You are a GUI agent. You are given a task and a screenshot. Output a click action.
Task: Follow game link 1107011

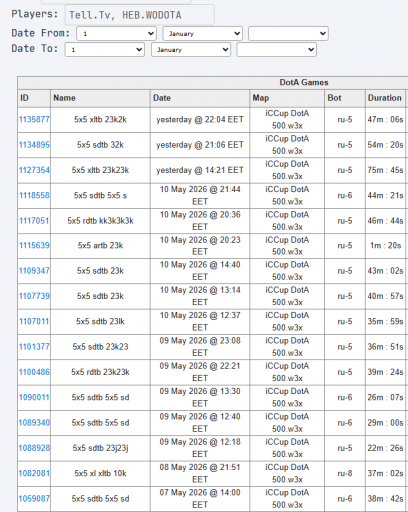click(x=34, y=321)
